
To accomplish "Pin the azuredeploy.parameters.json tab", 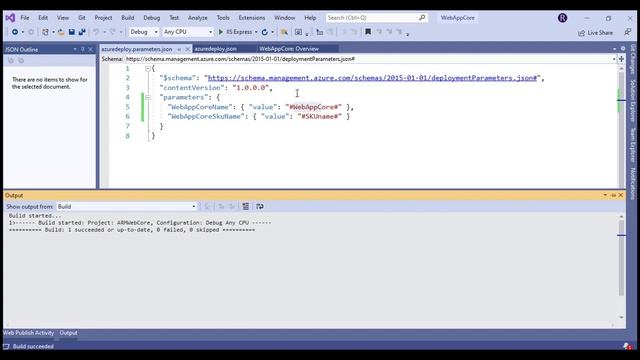I will (179, 49).
